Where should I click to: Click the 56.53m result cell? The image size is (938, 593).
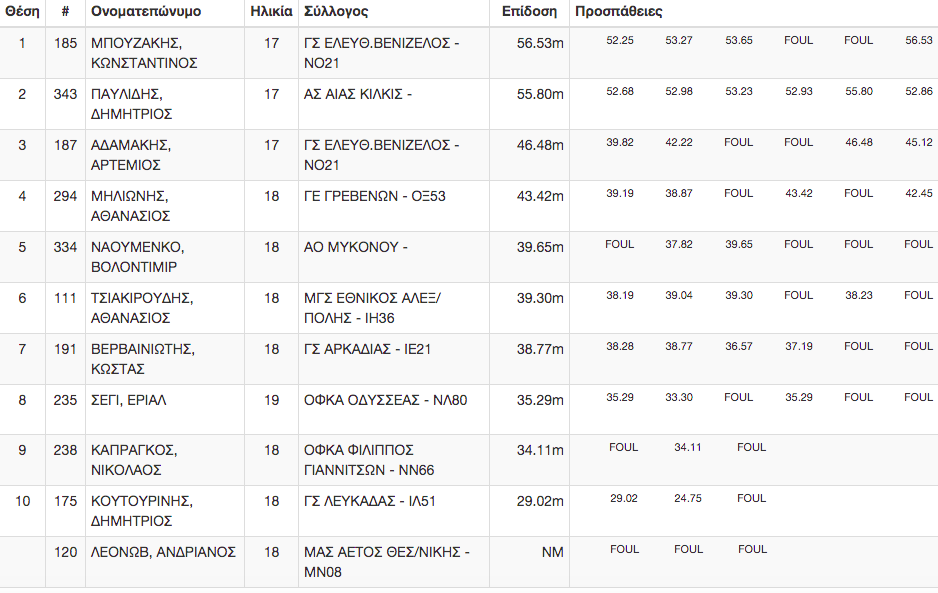pyautogui.click(x=540, y=43)
